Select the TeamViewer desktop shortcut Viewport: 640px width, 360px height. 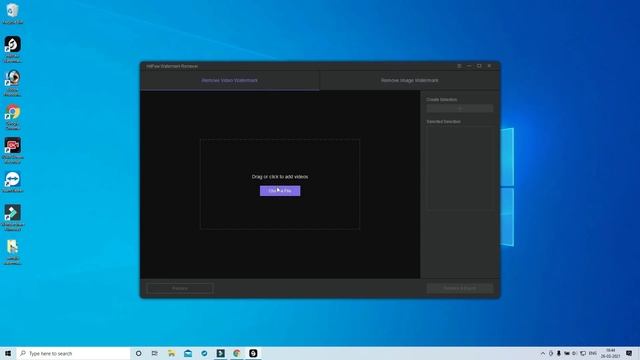13,182
